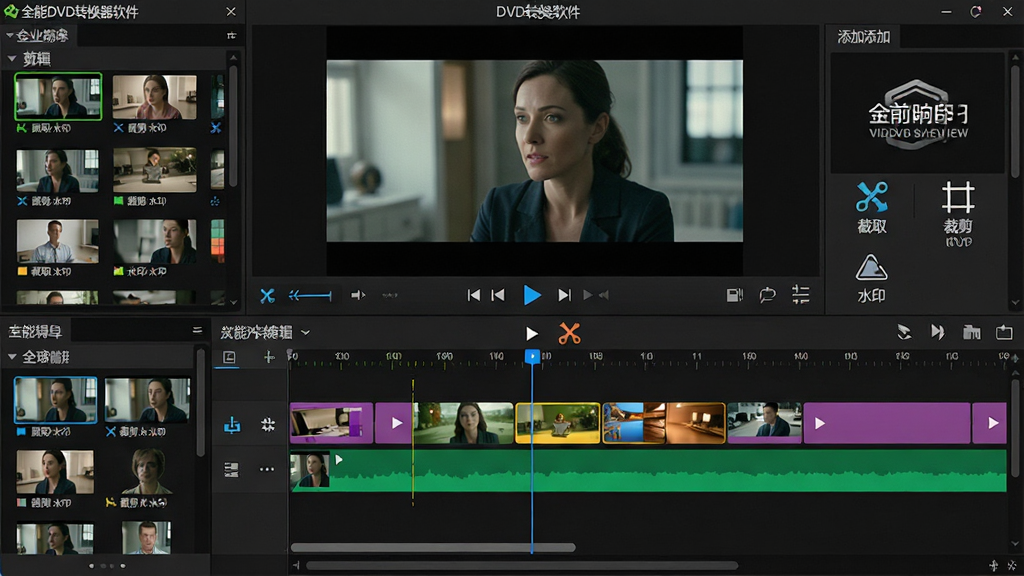Image resolution: width=1024 pixels, height=576 pixels.
Task: Click the top left panel options icon
Action: click(231, 35)
